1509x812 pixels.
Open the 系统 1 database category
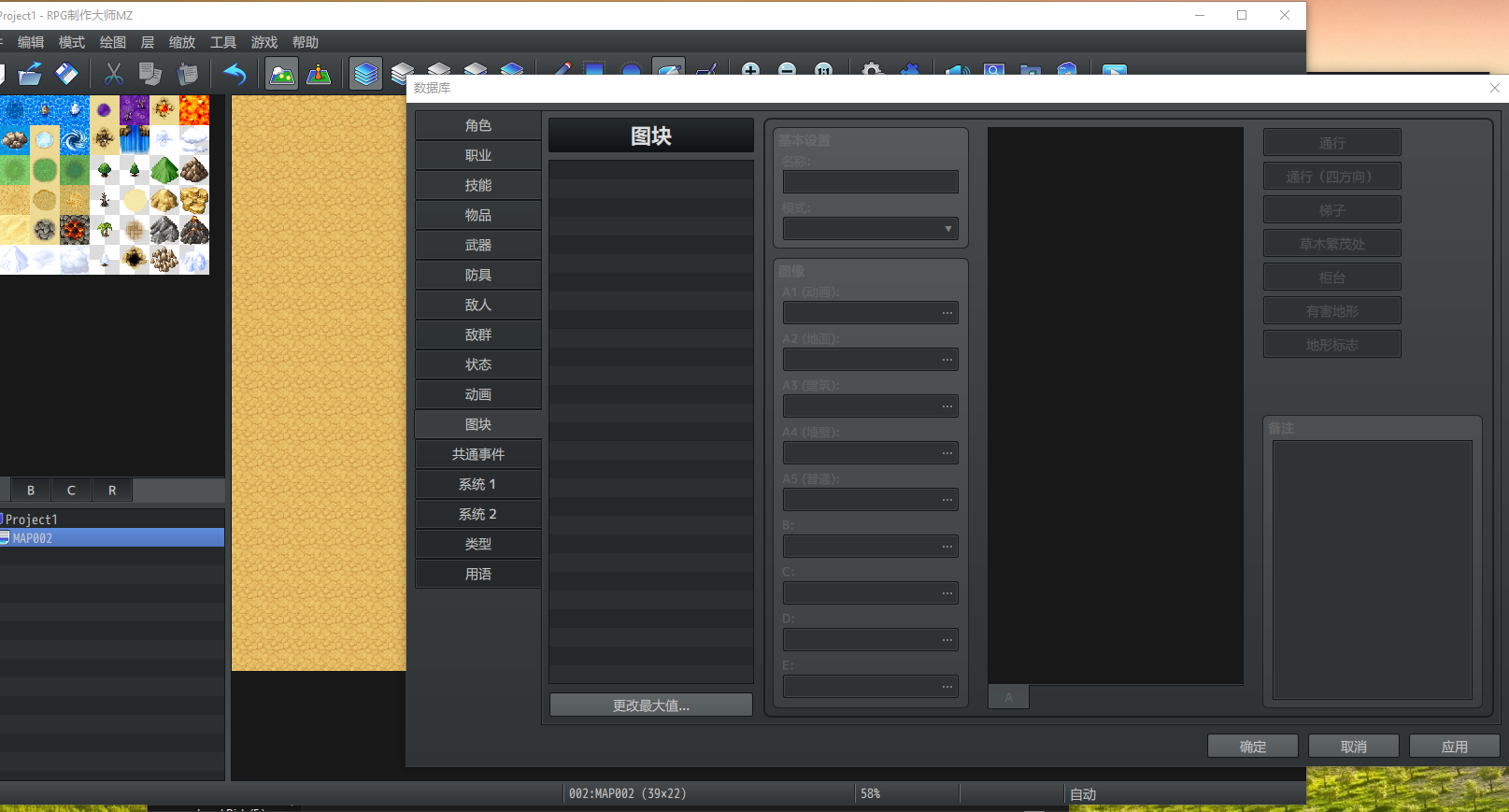(478, 484)
